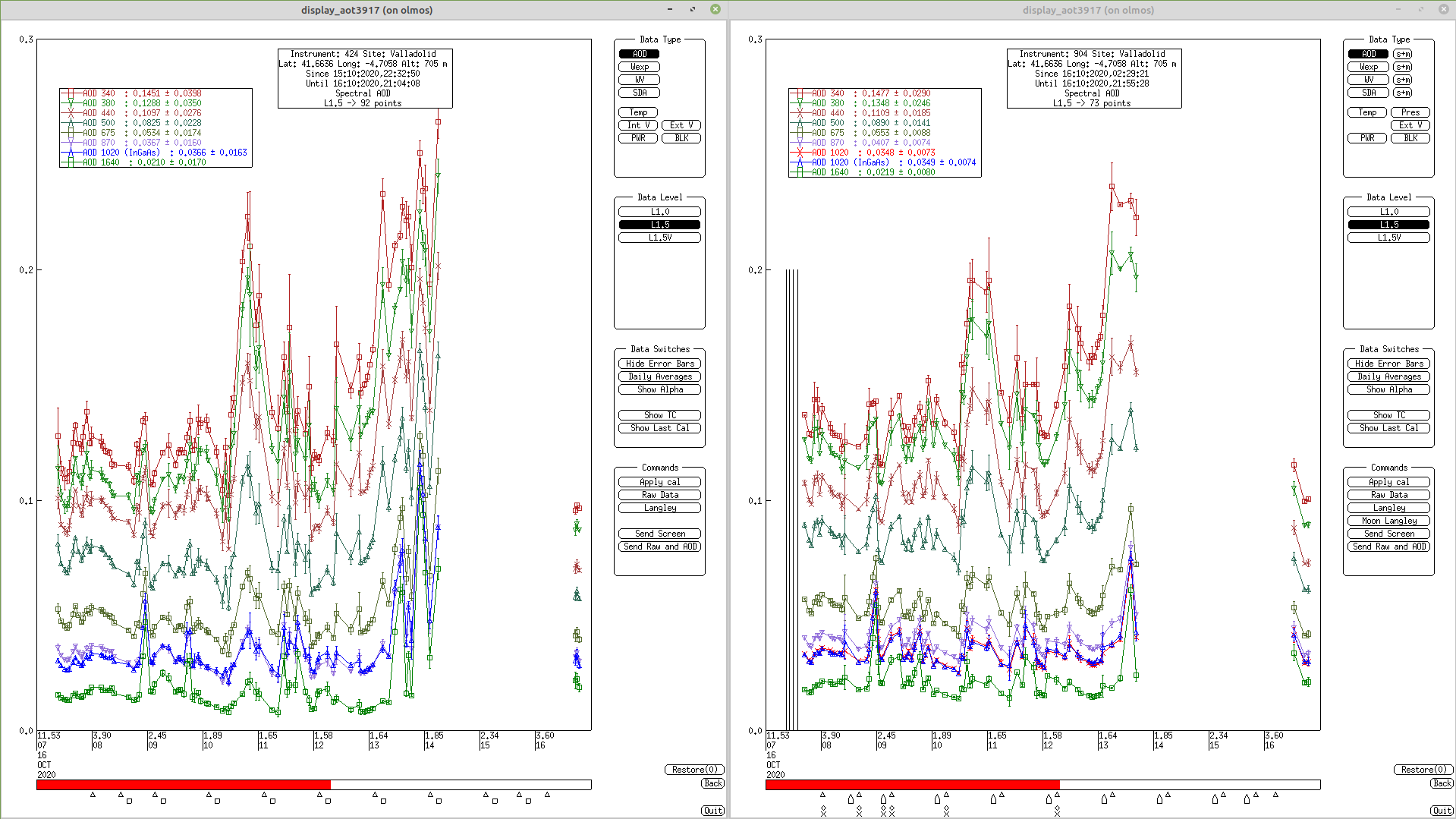Show BLK data in Instrument 424 window
This screenshot has height=819, width=1456.
[681, 138]
